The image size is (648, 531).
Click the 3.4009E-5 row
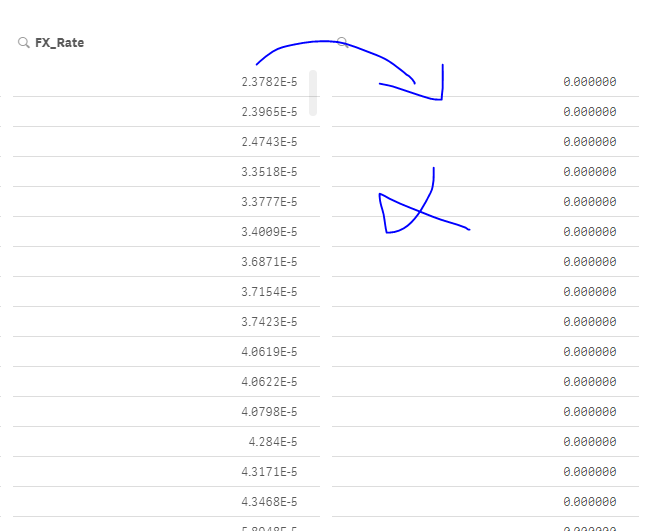(269, 232)
